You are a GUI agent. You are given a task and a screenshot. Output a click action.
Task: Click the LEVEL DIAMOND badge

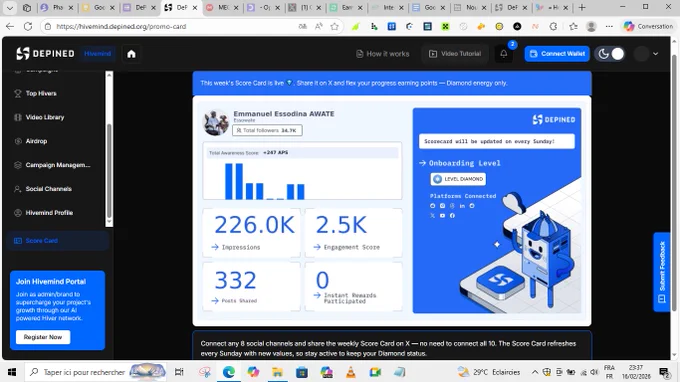458,179
